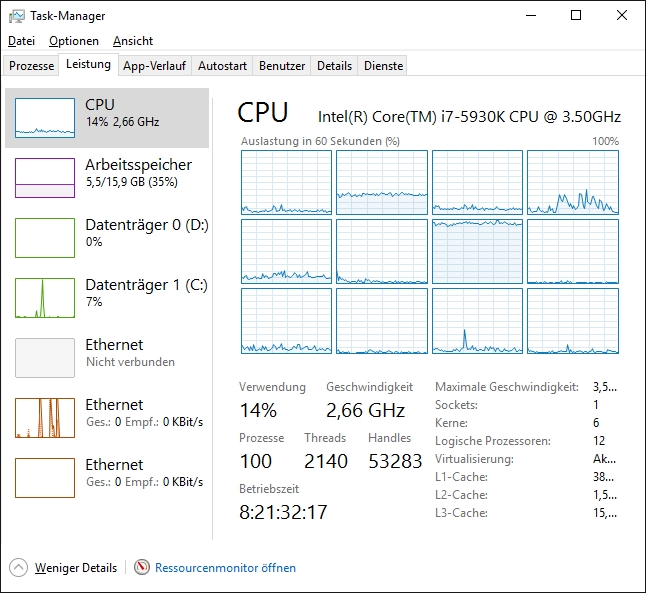Viewport: 646px width, 593px height.
Task: Open the Datei menu
Action: pyautogui.click(x=21, y=41)
